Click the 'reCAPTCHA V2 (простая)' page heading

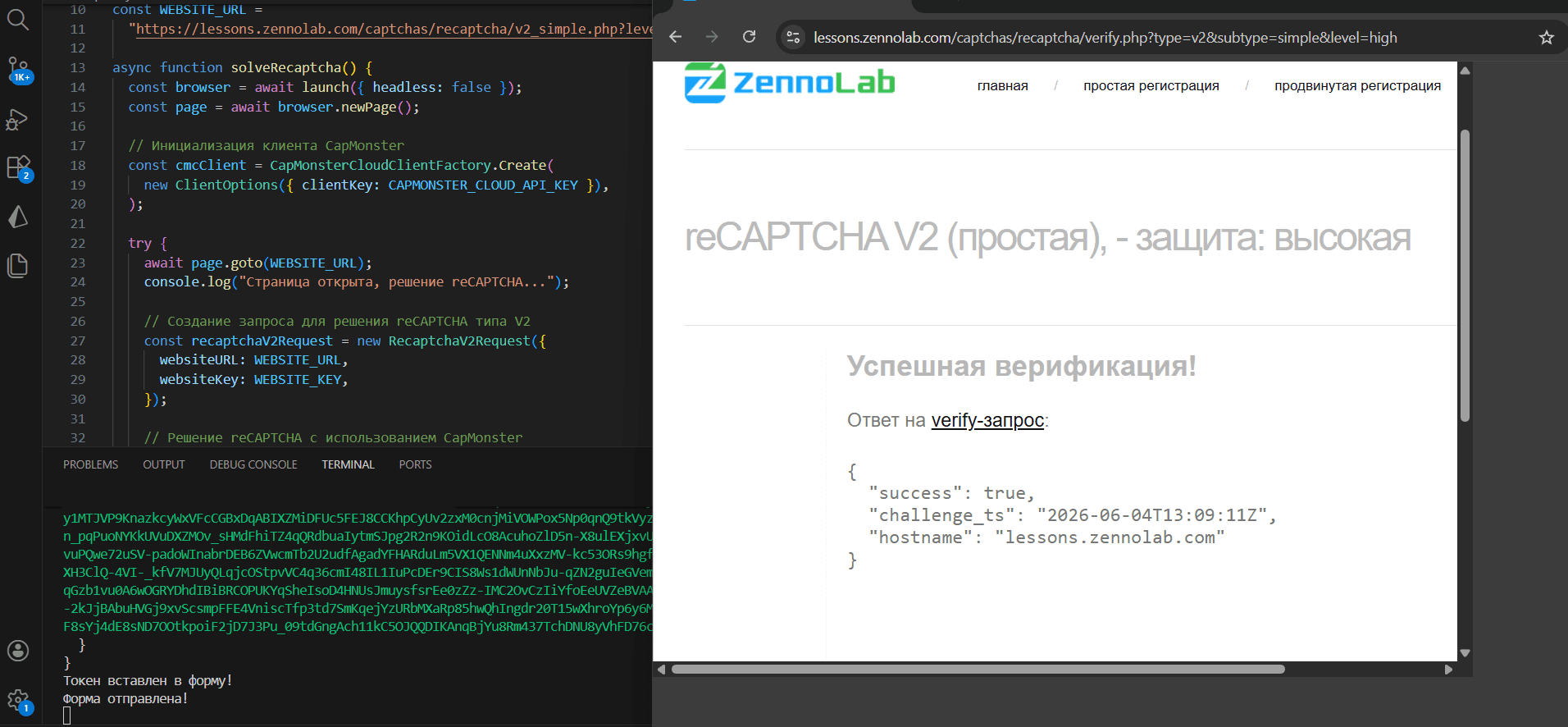[x=1047, y=238]
